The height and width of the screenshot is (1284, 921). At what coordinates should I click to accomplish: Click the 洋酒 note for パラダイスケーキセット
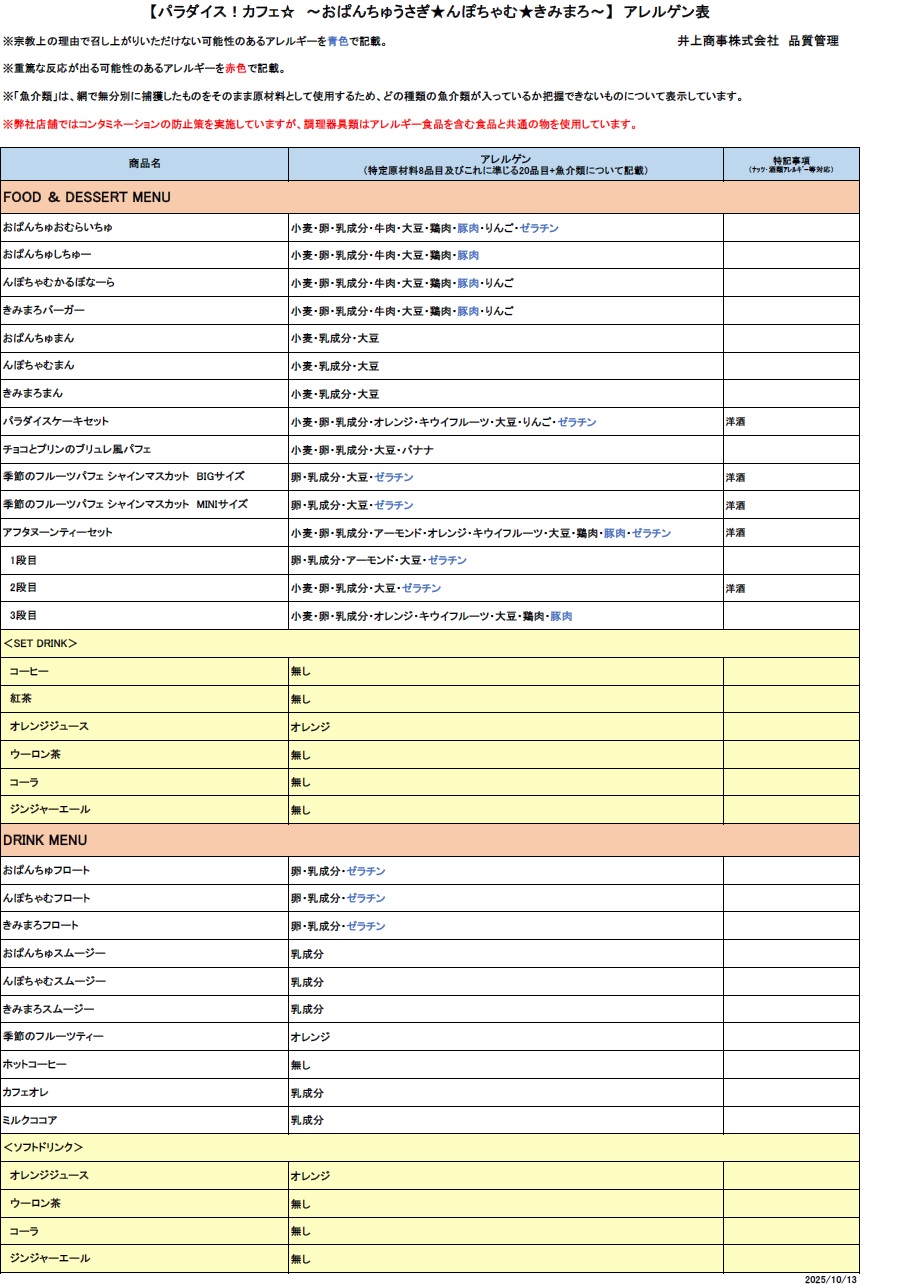[x=735, y=422]
